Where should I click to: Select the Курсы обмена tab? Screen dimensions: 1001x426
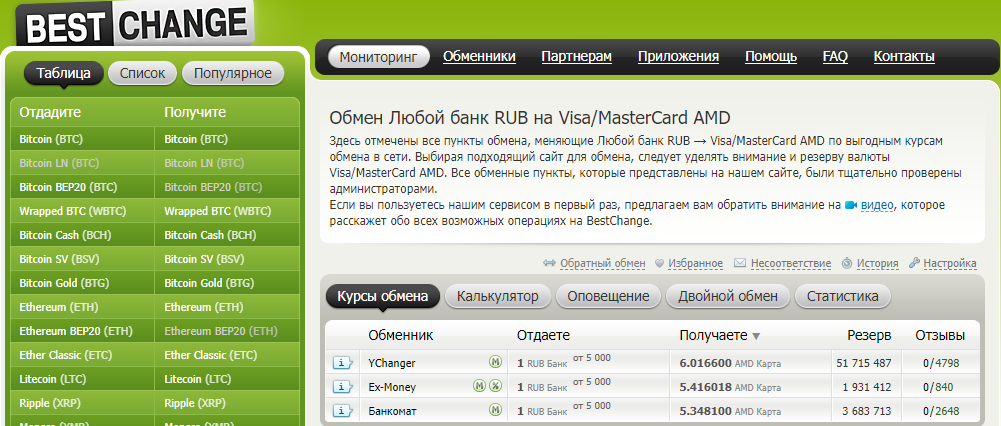tap(383, 296)
